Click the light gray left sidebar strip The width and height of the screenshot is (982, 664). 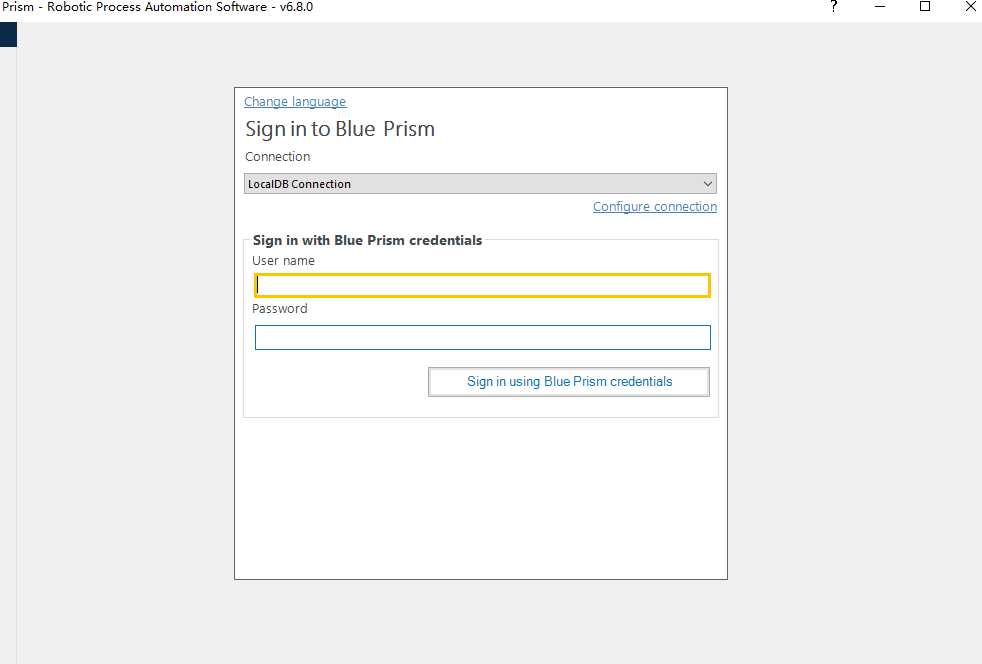pos(8,350)
